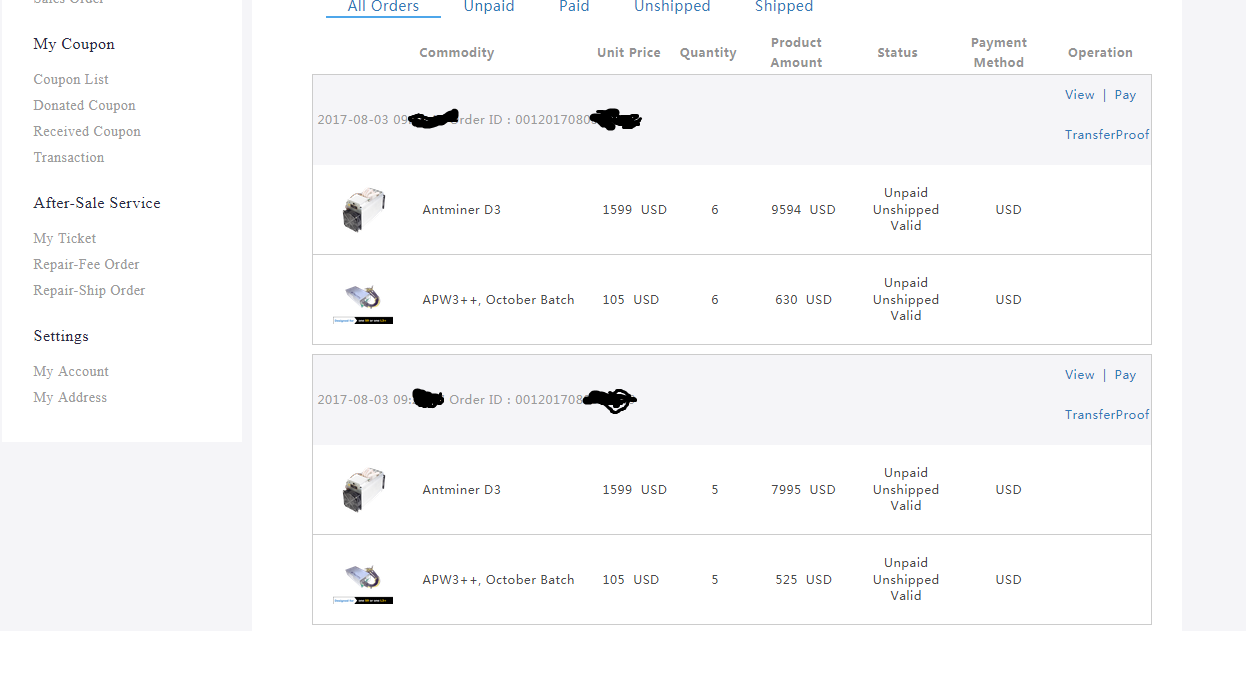Click Pay on the second order

[1125, 375]
